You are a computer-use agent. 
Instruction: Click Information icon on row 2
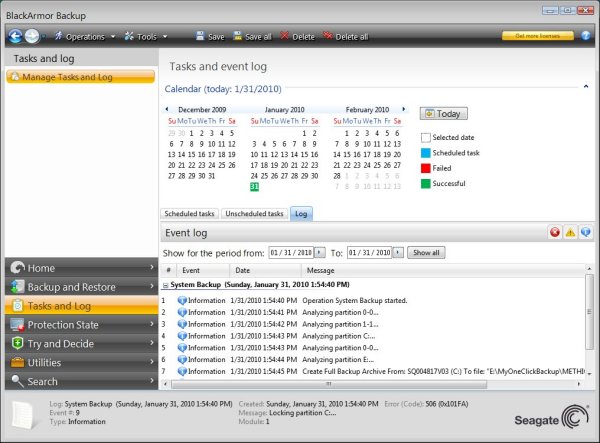point(182,313)
